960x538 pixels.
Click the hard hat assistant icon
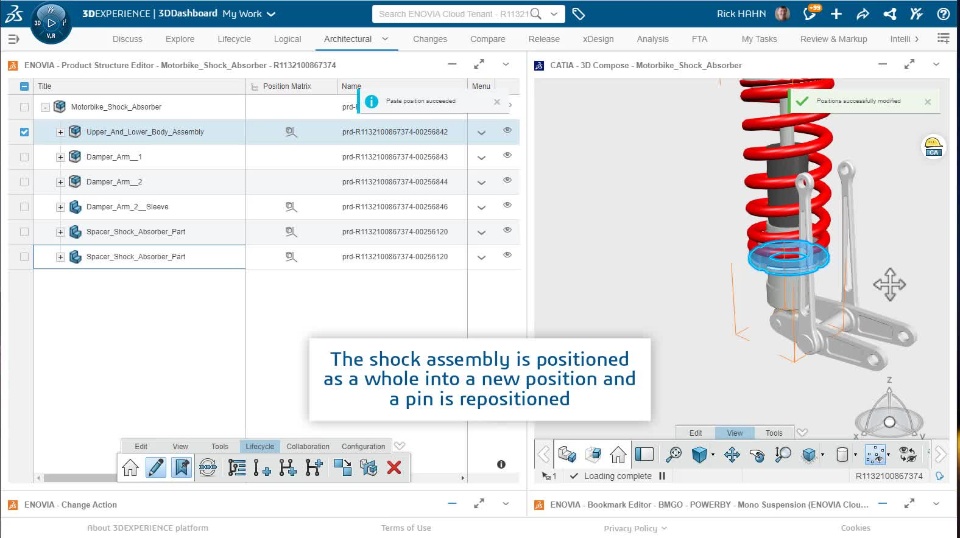(933, 147)
